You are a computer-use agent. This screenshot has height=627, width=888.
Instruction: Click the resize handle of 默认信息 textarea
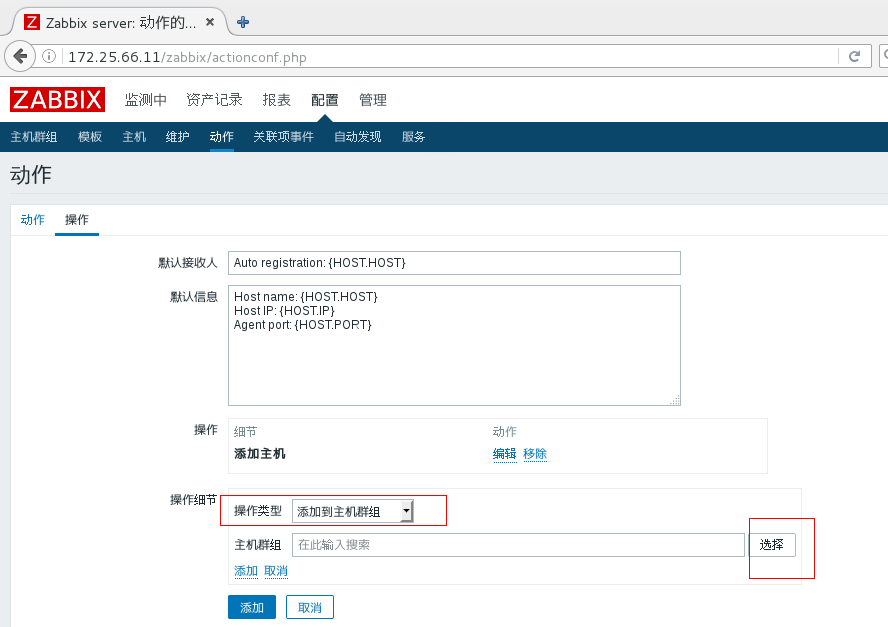point(675,399)
